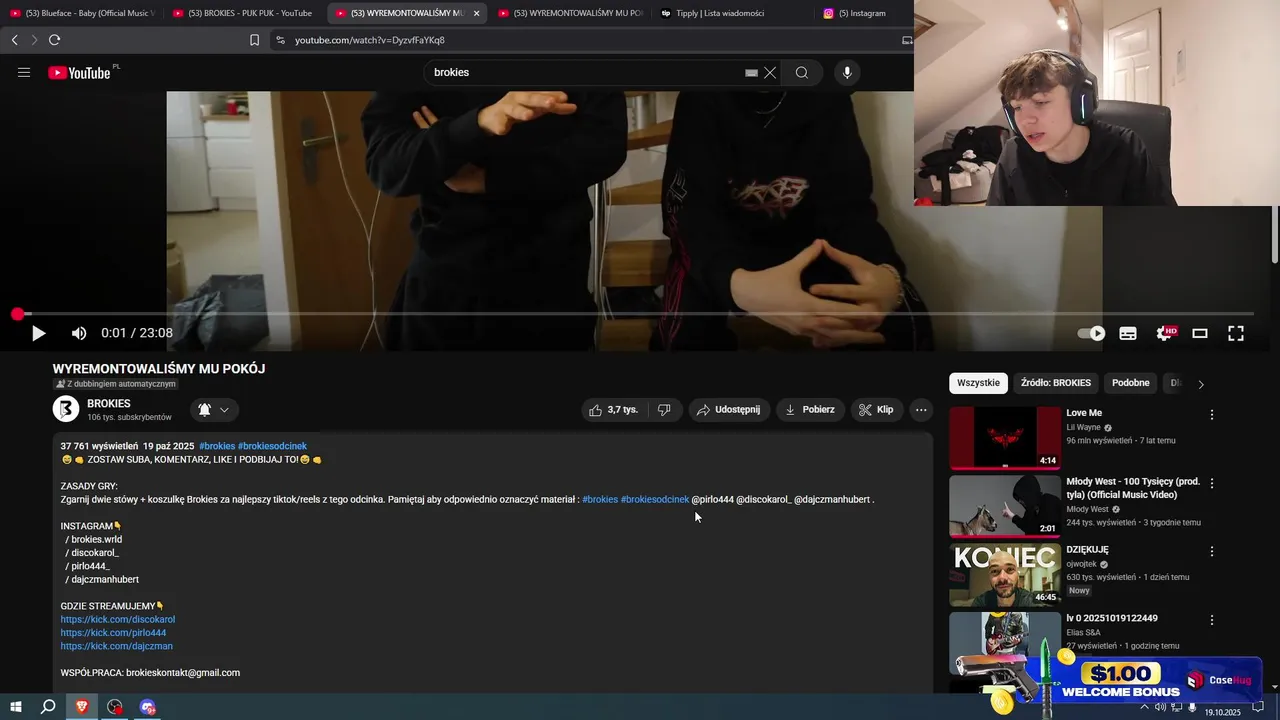Select the Źródło: BROKIES filter chip

point(1056,383)
